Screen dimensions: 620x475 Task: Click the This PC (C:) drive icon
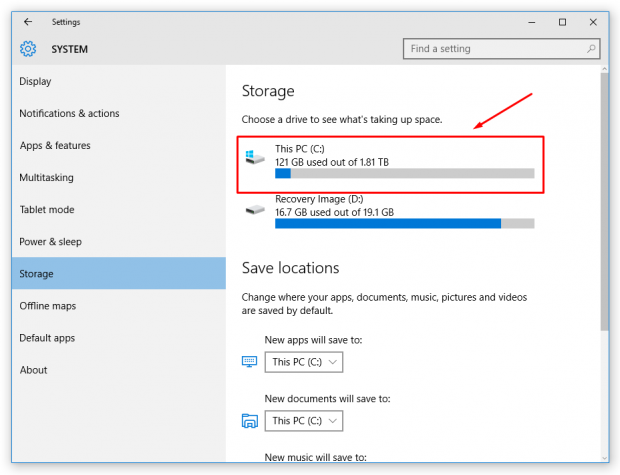256,158
